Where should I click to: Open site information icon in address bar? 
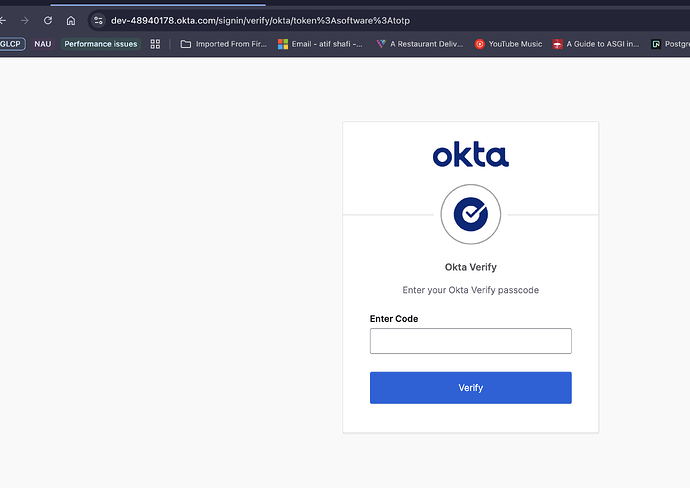point(98,21)
